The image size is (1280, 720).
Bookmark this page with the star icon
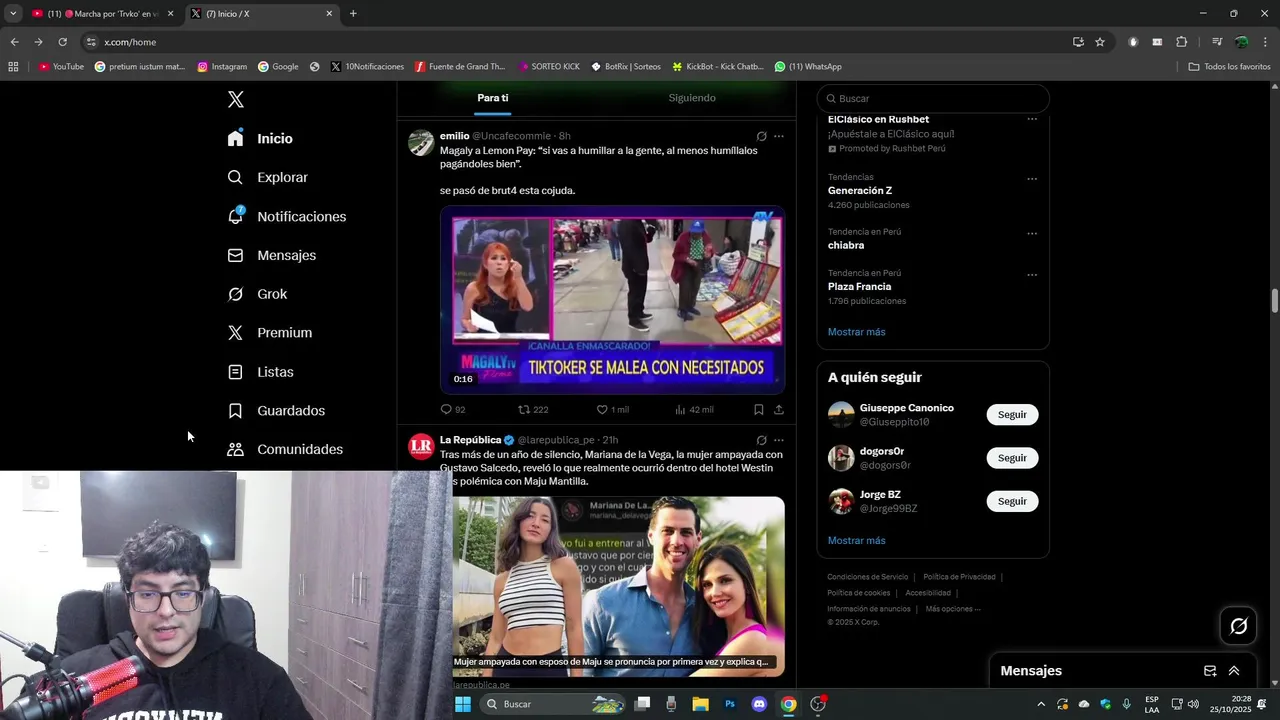(1100, 42)
